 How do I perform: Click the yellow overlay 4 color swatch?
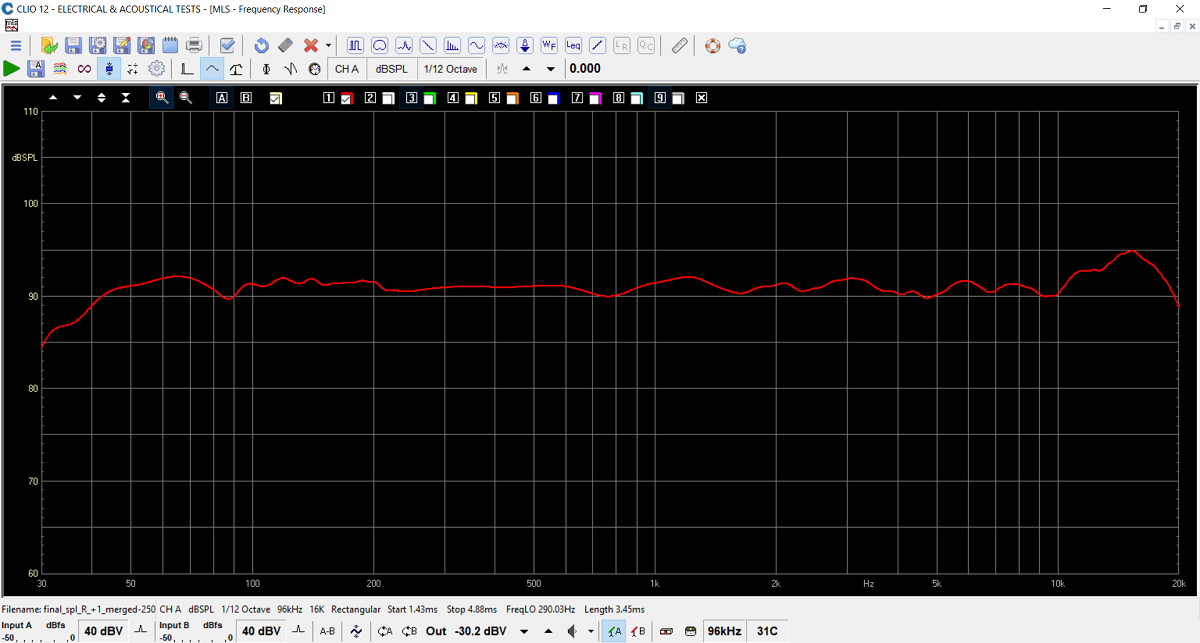470,98
